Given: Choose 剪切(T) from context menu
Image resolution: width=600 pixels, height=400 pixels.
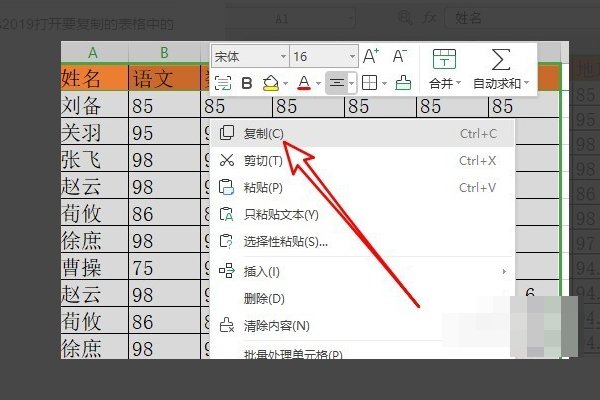Looking at the screenshot, I should [x=363, y=161].
